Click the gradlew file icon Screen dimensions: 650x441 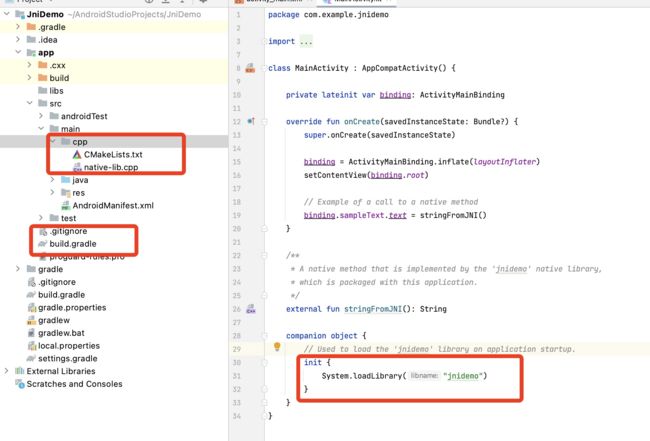pyautogui.click(x=32, y=320)
